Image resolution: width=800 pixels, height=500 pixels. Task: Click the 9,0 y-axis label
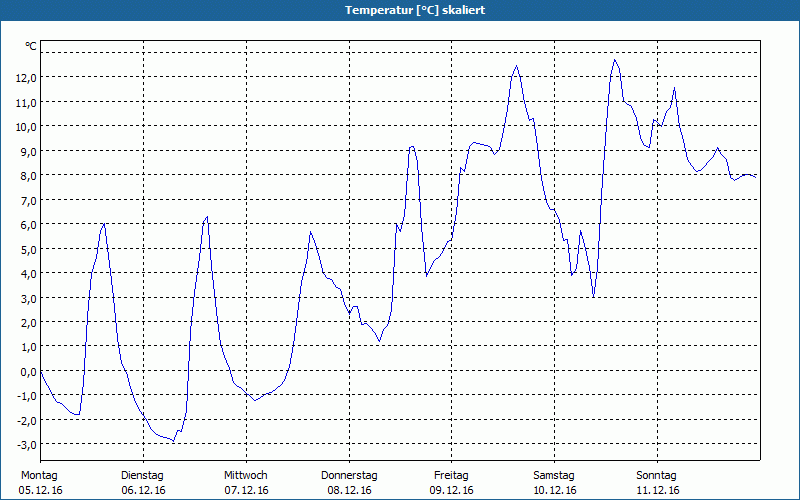(x=29, y=151)
